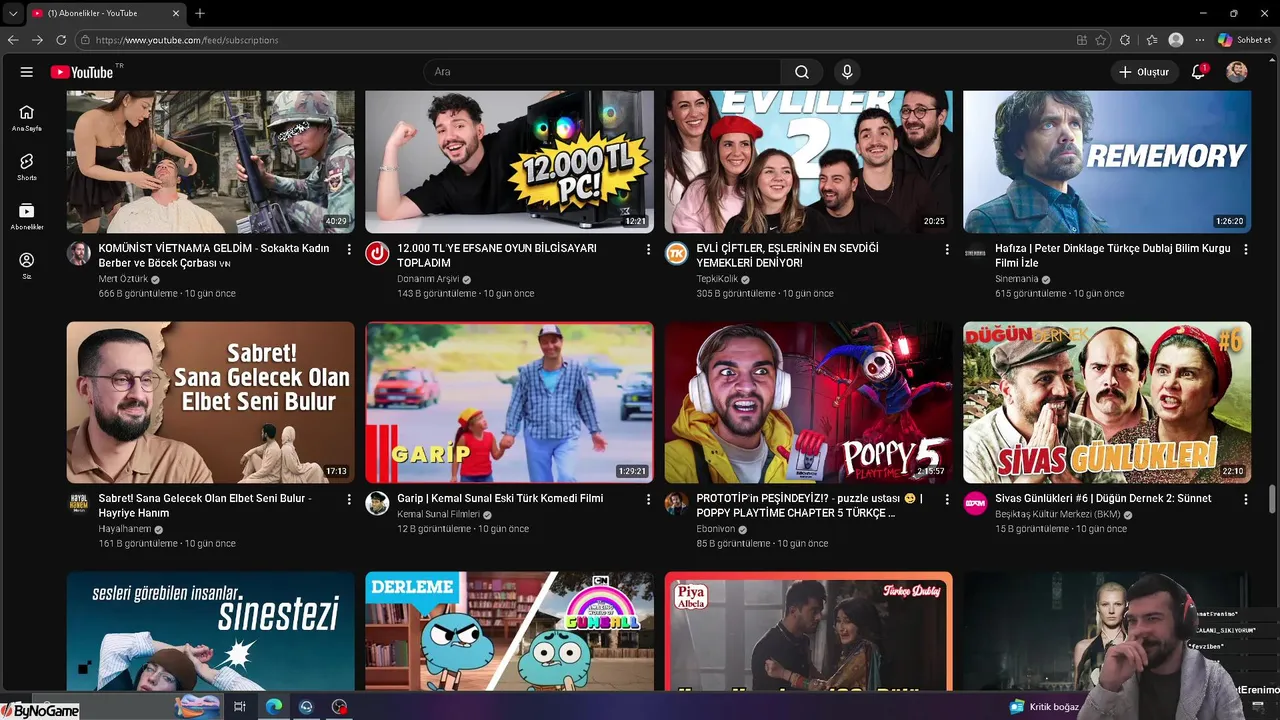Open options menu for Garip video
1280x720 pixels.
[x=648, y=499]
